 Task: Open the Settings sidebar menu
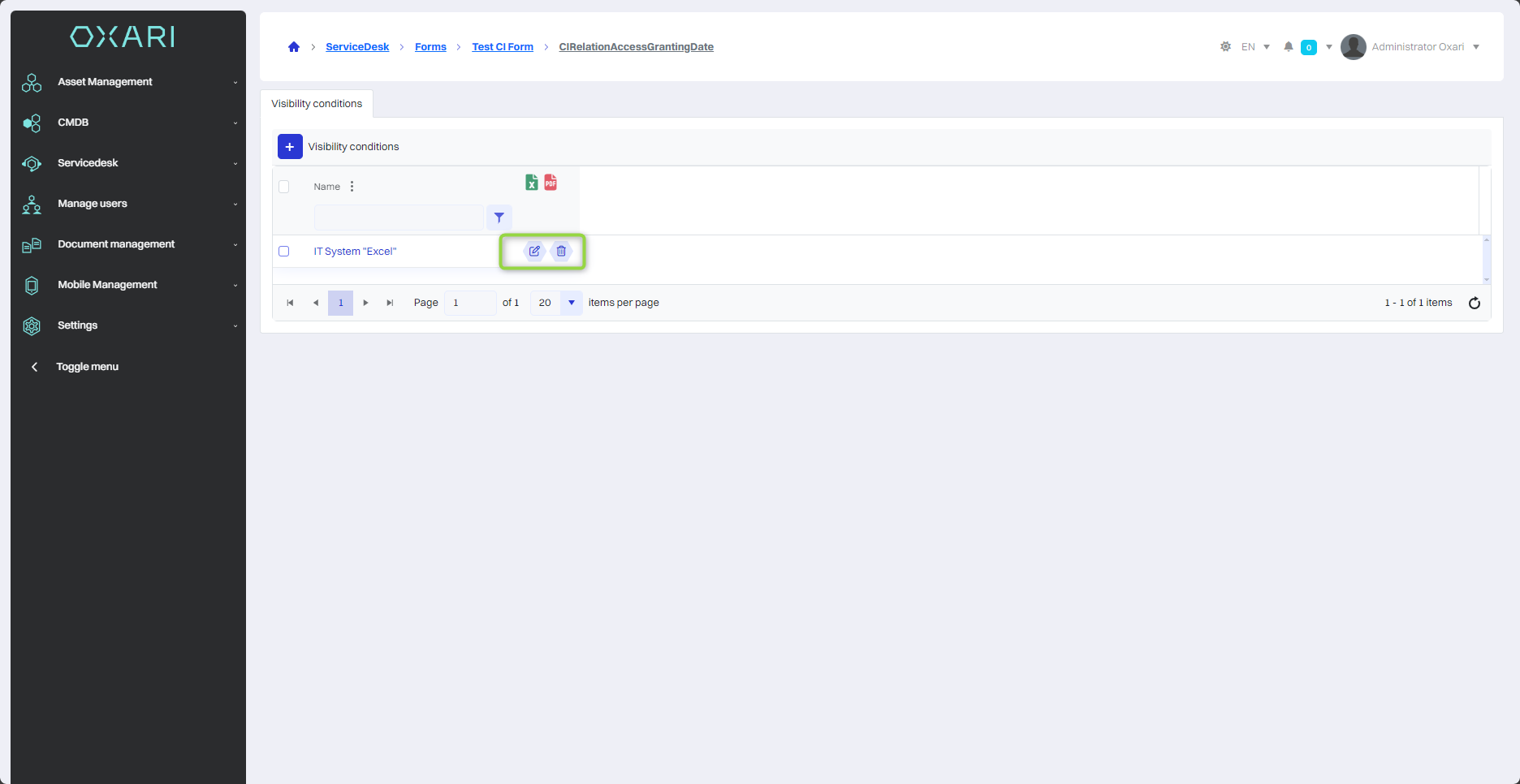(130, 325)
